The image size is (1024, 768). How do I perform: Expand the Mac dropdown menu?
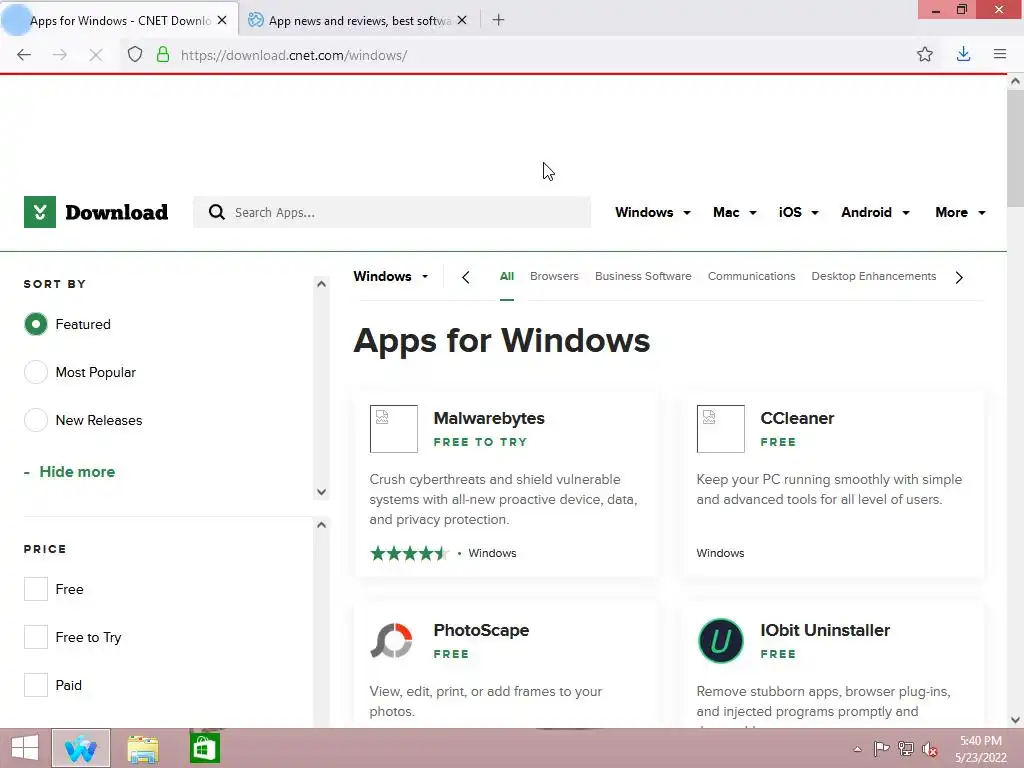coord(735,212)
